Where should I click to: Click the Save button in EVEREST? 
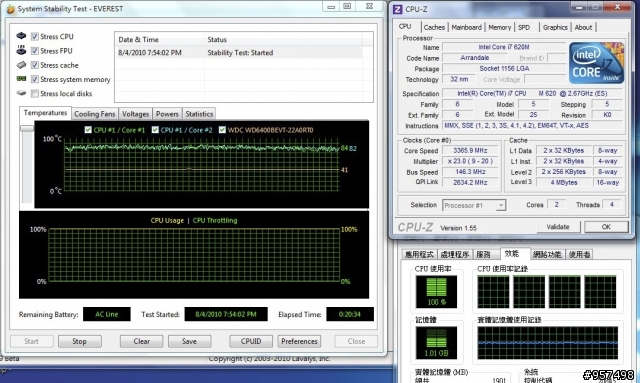click(x=189, y=341)
